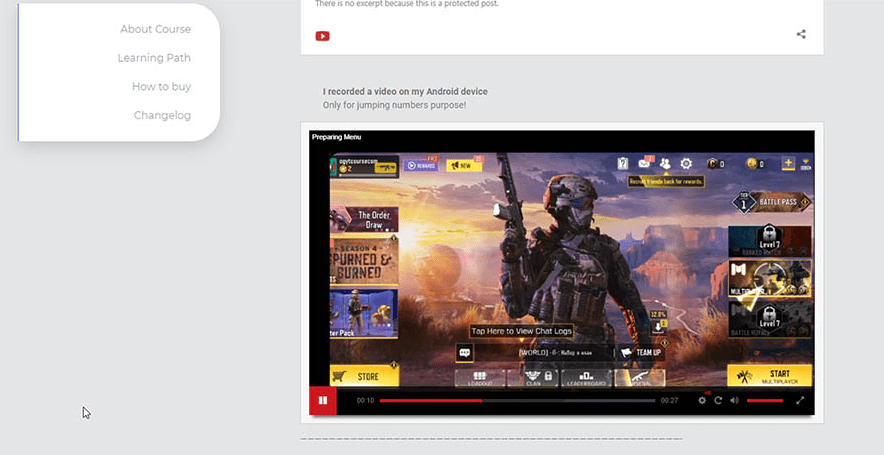This screenshot has height=455, width=884.
Task: Open video player settings gear
Action: pos(702,400)
